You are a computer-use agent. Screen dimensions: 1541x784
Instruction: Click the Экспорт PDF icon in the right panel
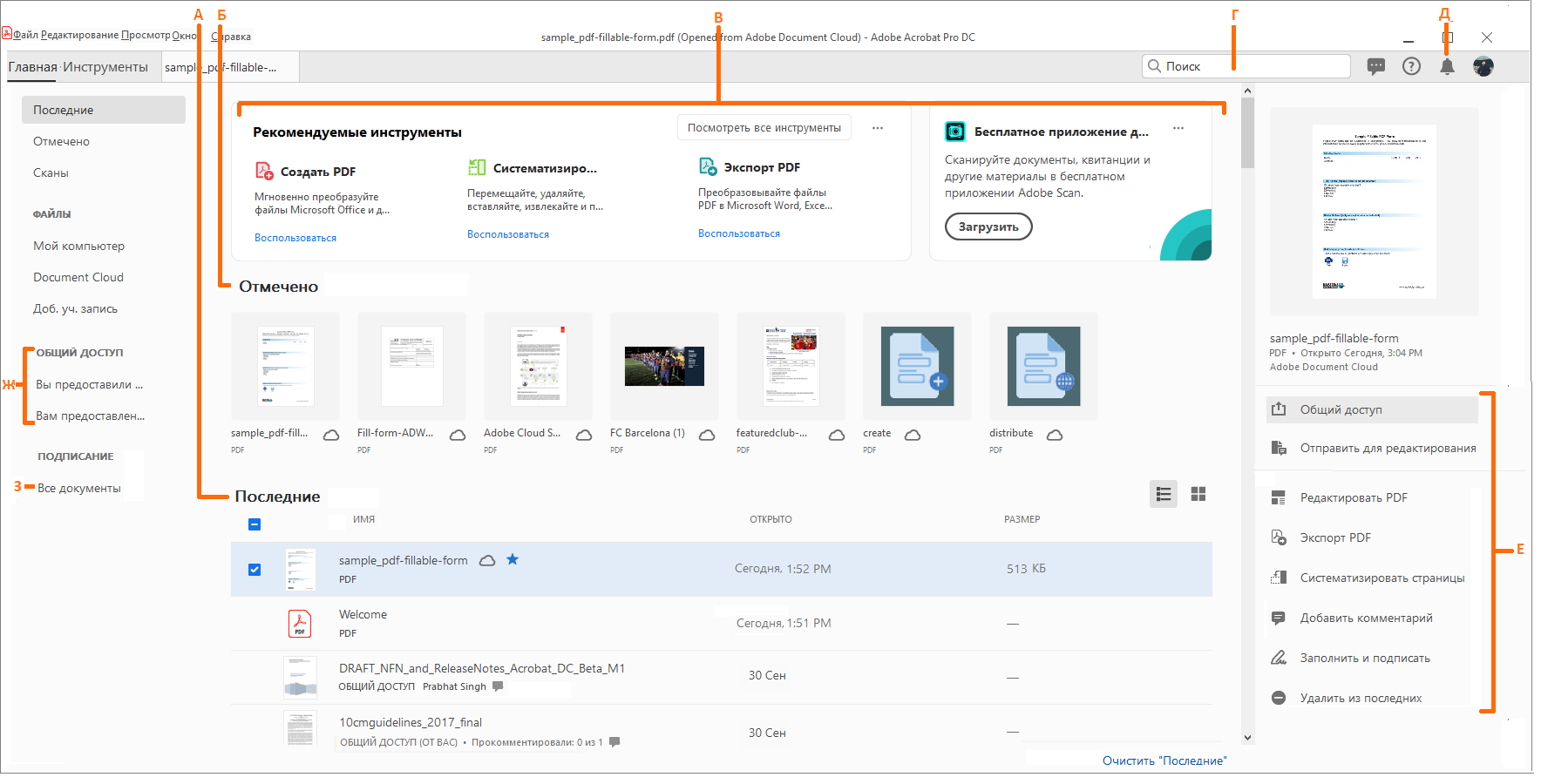click(x=1279, y=537)
